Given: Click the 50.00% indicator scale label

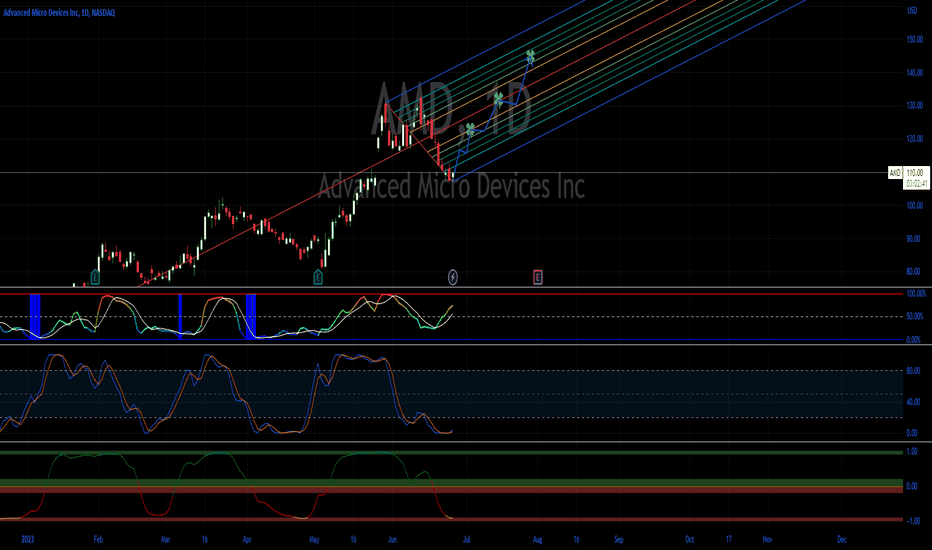Looking at the screenshot, I should coord(915,316).
